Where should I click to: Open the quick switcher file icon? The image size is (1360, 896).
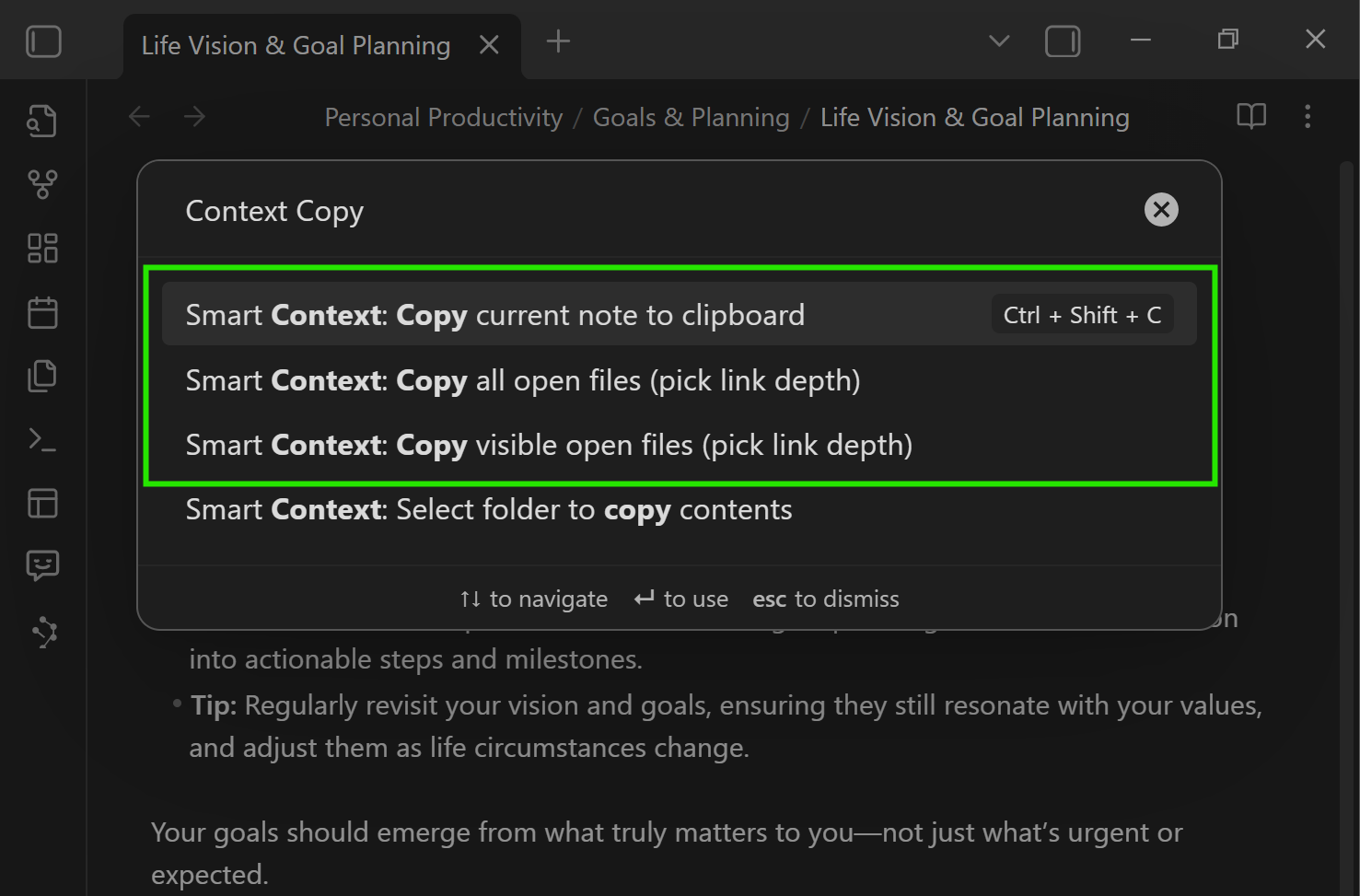[41, 120]
